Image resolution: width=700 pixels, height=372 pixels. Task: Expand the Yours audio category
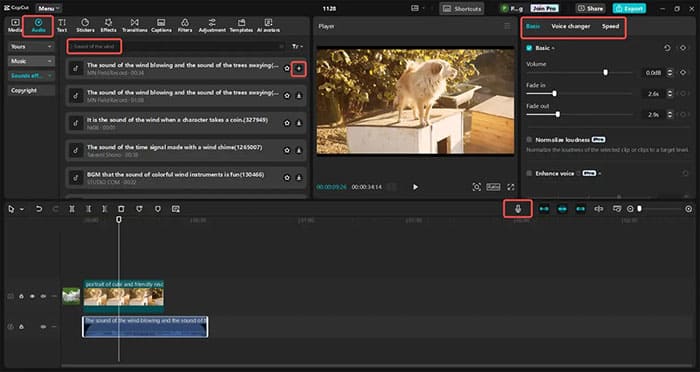point(31,46)
